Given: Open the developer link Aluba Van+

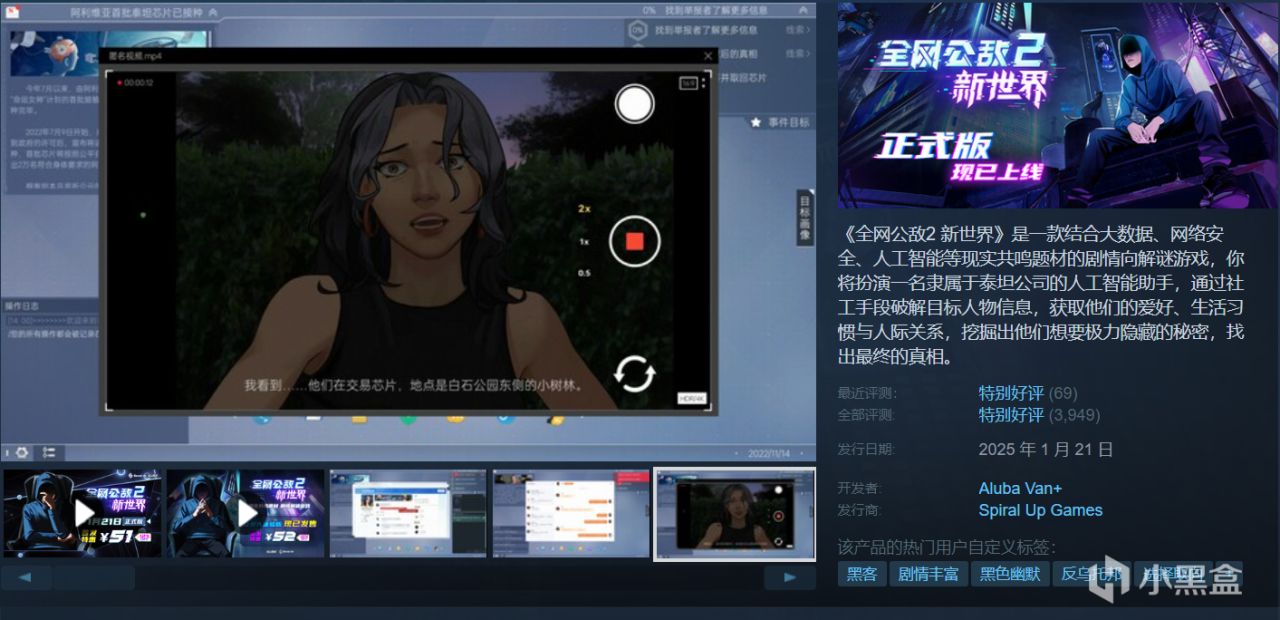Looking at the screenshot, I should (1020, 488).
